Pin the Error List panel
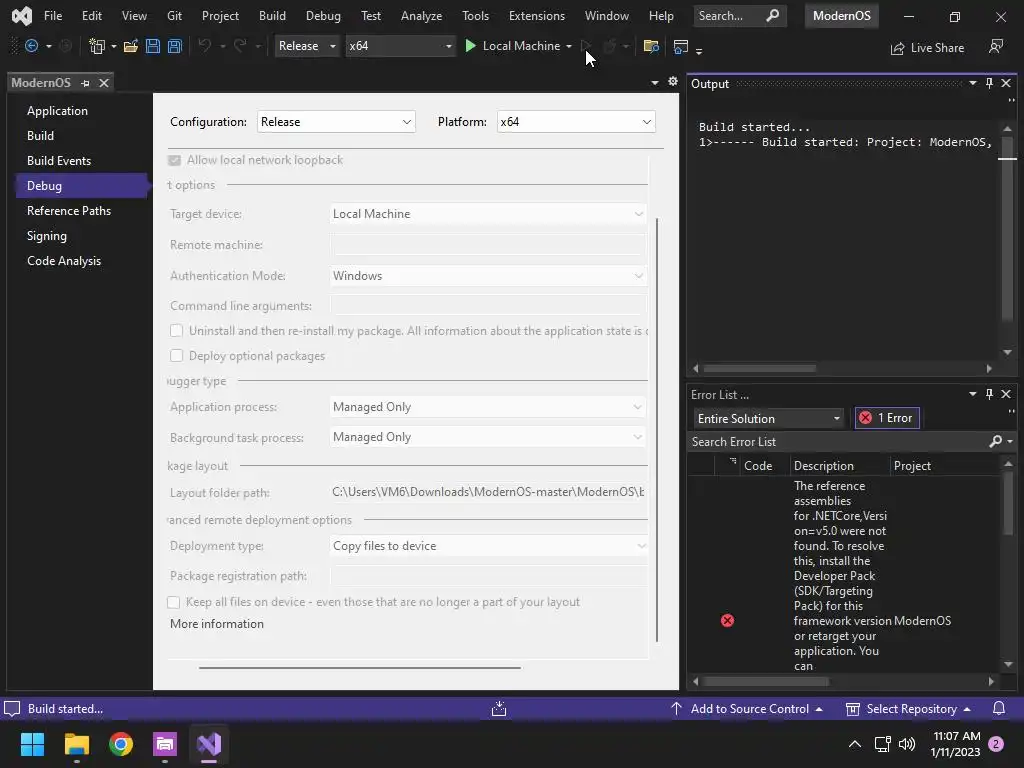 click(989, 394)
